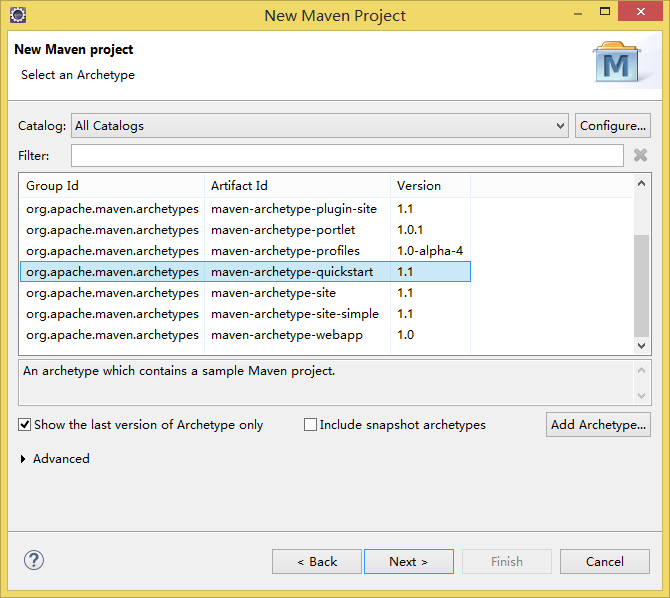Viewport: 670px width, 598px height.
Task: Open the Catalog dropdown
Action: pos(320,126)
